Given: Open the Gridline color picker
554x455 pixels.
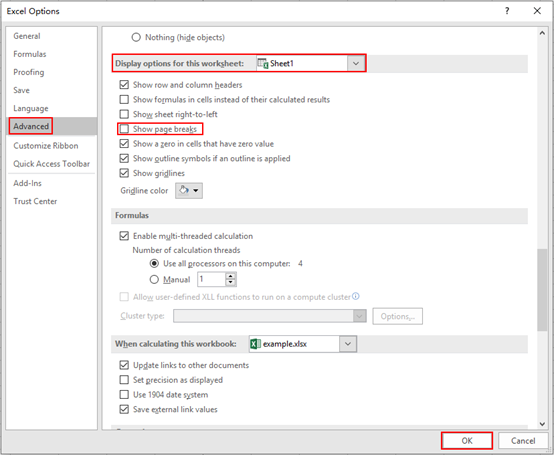Looking at the screenshot, I should 189,191.
